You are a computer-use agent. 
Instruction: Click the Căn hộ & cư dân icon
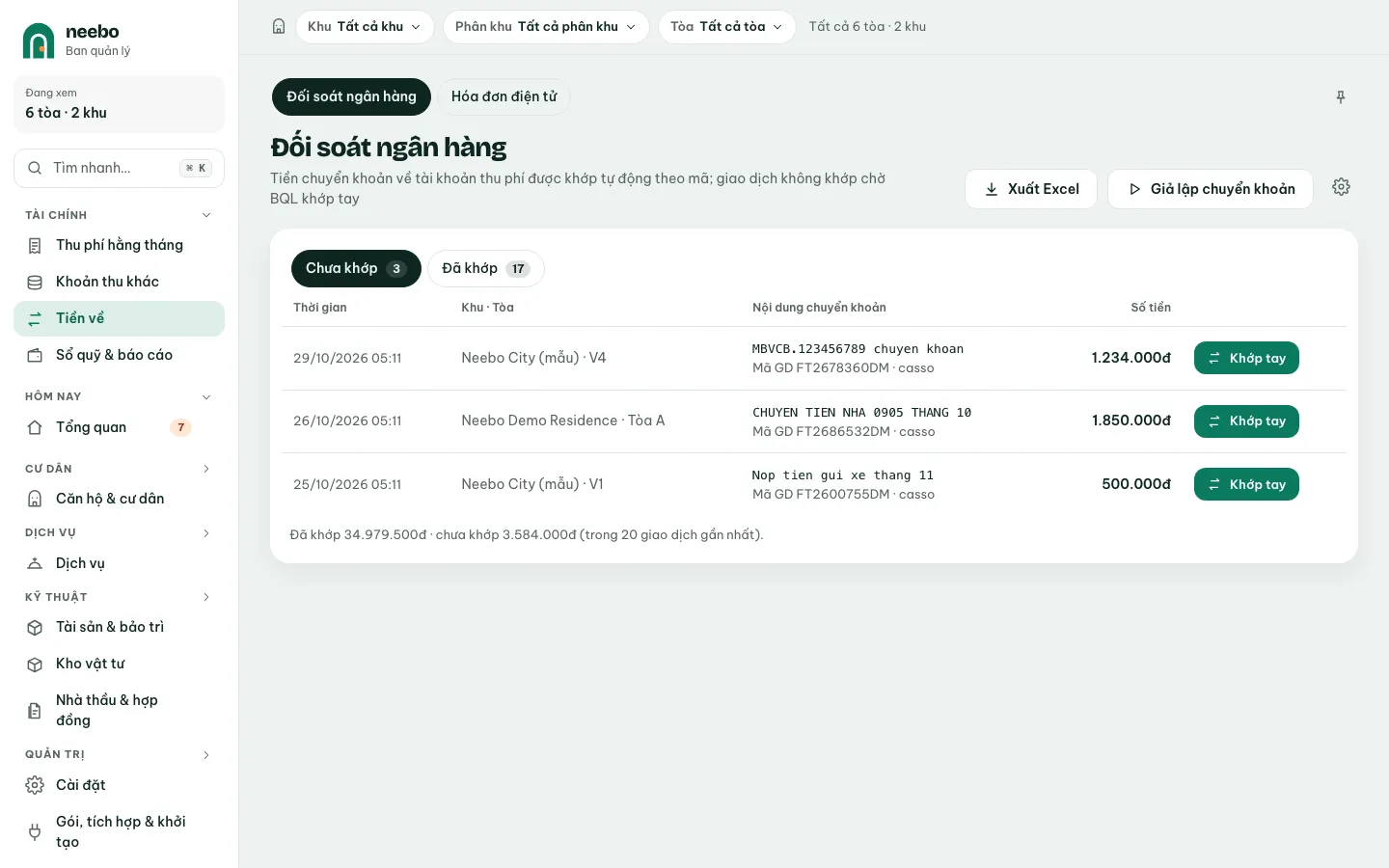point(35,499)
